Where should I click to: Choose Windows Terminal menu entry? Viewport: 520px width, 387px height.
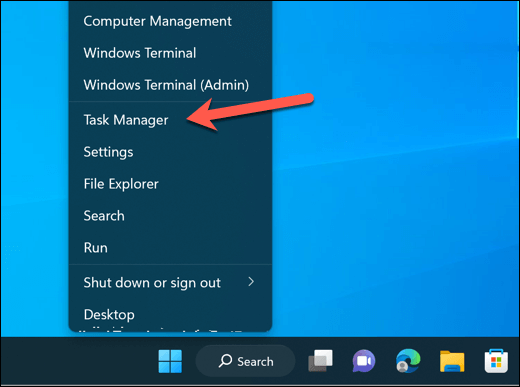[170, 53]
